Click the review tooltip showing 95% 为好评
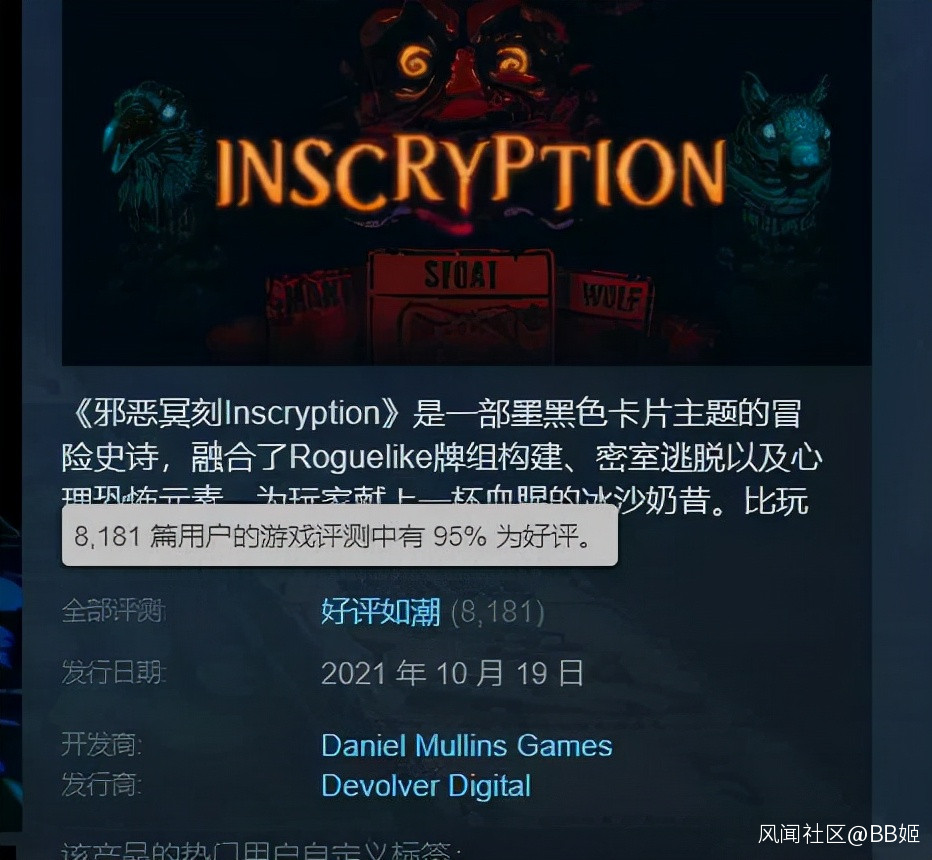 coord(339,535)
